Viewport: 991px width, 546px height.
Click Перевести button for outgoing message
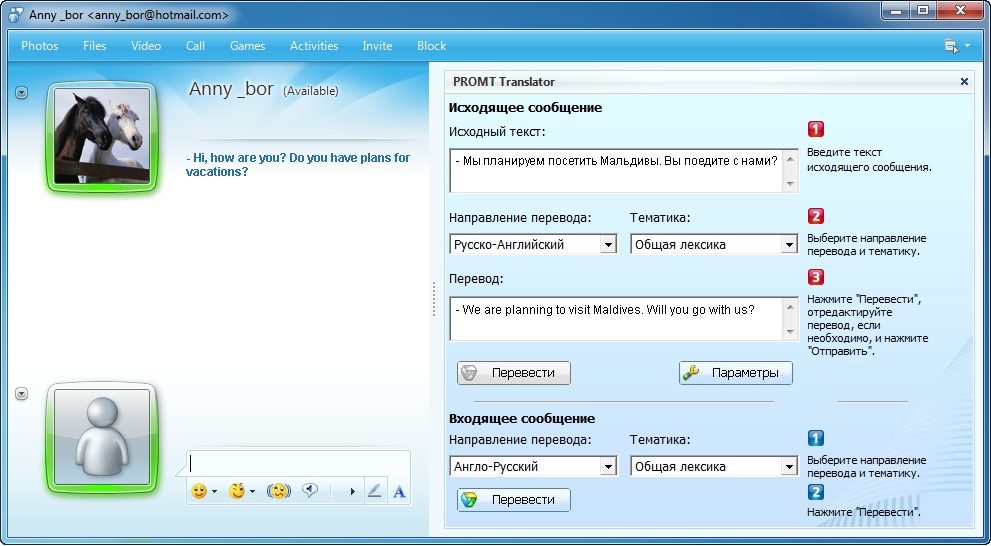pos(514,373)
